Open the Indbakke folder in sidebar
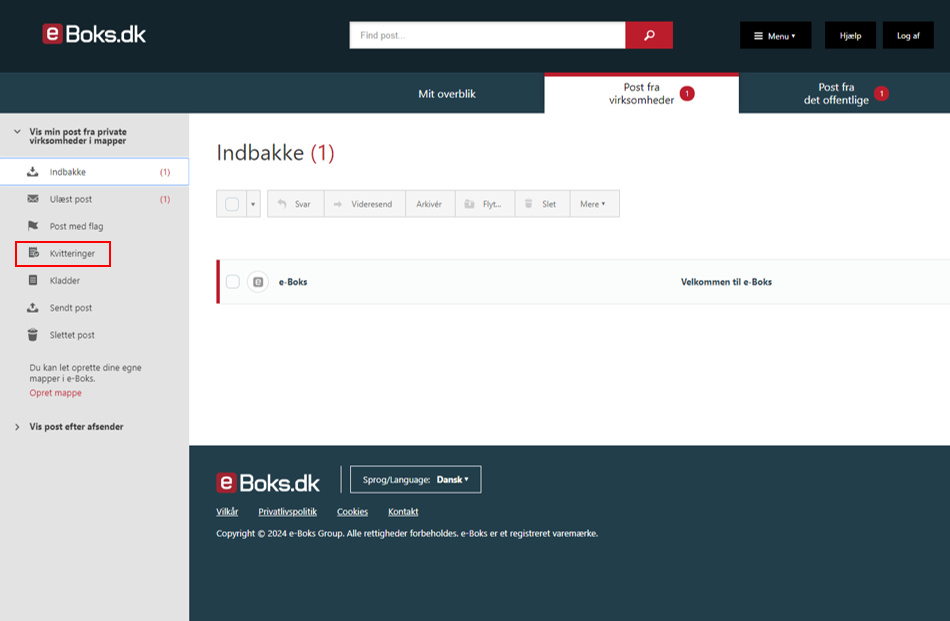Screen dimensions: 950x621 [95, 172]
